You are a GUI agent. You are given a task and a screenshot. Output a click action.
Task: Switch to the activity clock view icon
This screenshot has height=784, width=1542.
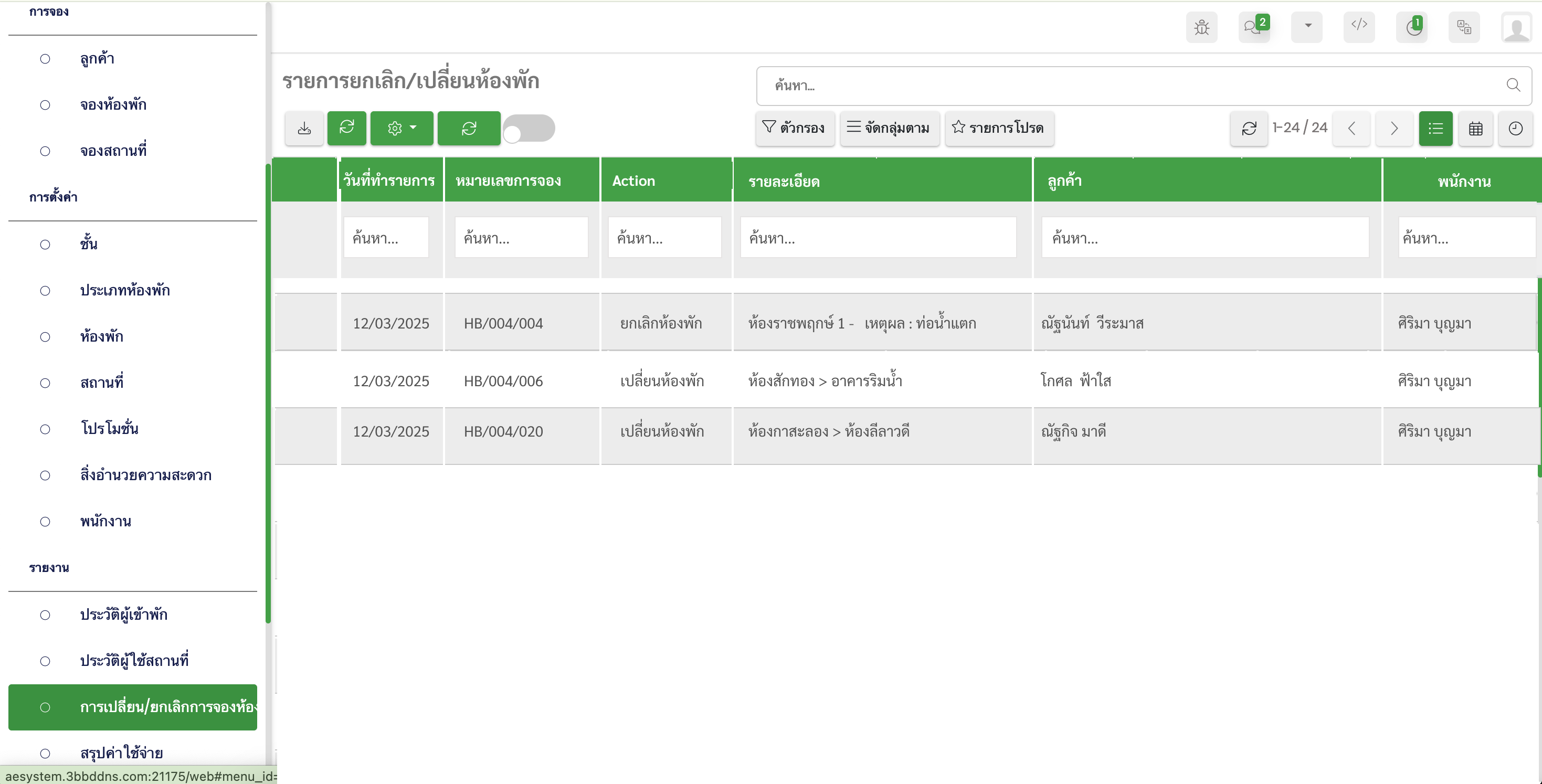point(1515,128)
